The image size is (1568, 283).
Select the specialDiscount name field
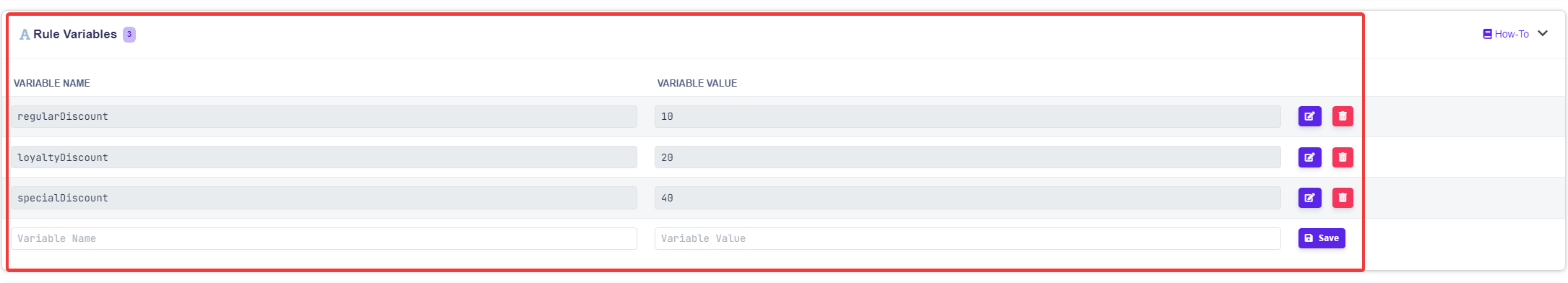pyautogui.click(x=324, y=198)
